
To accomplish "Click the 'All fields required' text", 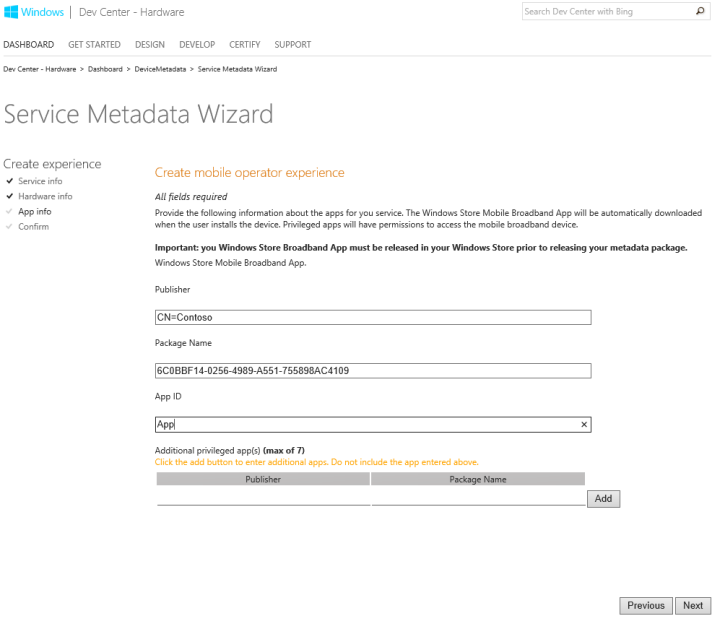I will (x=191, y=197).
